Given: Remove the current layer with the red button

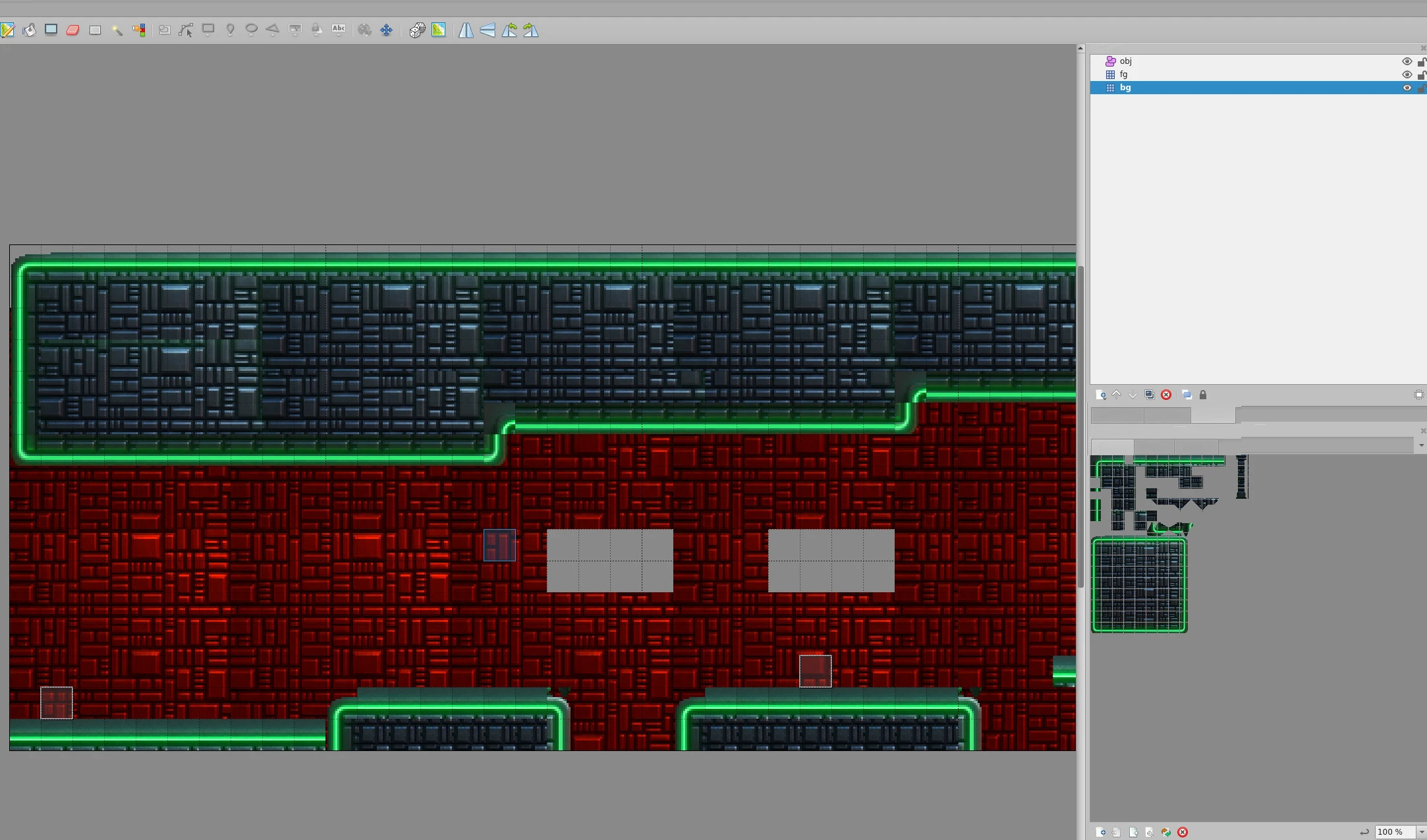Looking at the screenshot, I should 1166,395.
